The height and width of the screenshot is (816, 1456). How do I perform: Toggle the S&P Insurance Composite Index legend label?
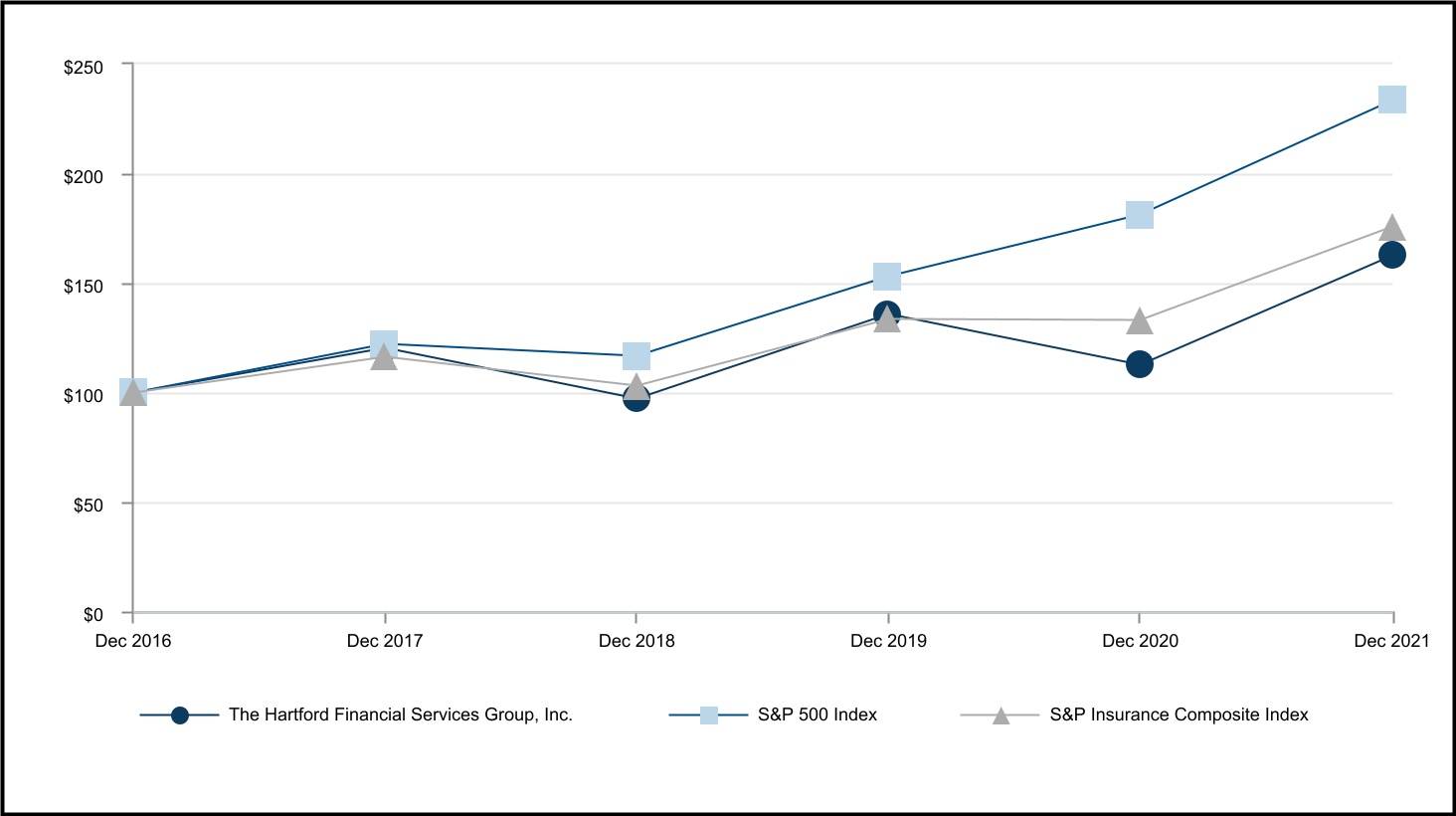1179,714
